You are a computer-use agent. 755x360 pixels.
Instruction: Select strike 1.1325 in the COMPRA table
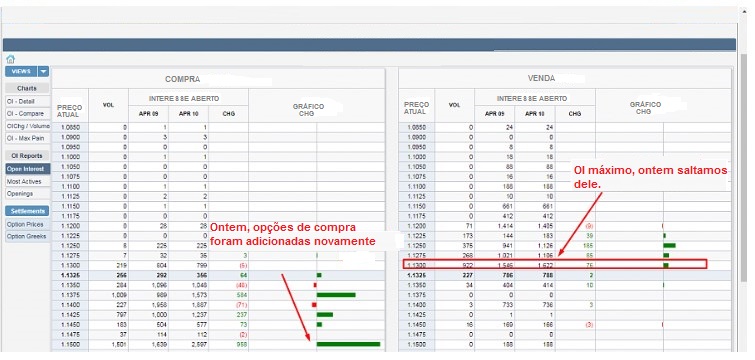point(70,275)
